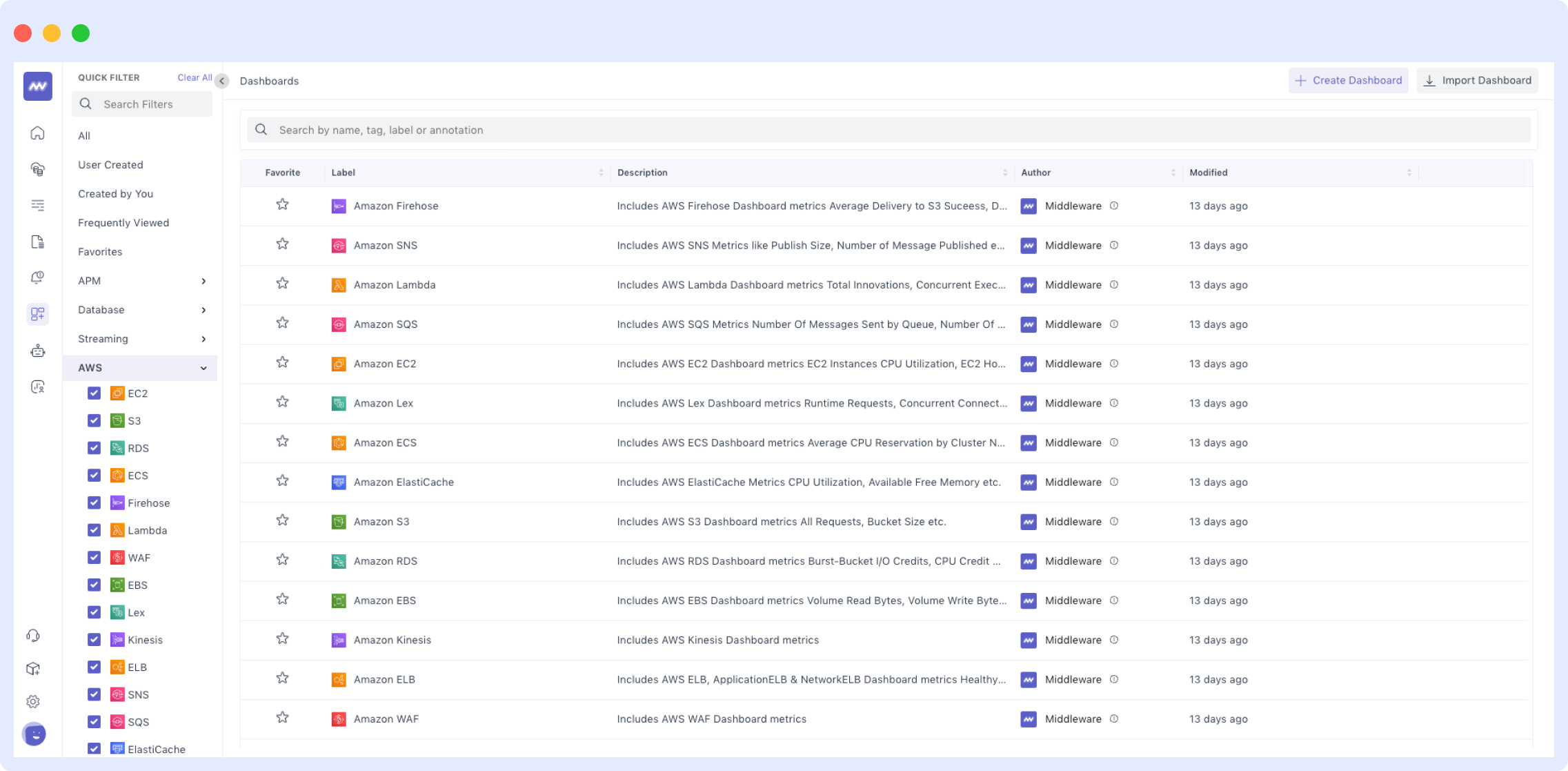Open the infrastructure icon below the home icon
This screenshot has height=771, width=1568.
(38, 169)
